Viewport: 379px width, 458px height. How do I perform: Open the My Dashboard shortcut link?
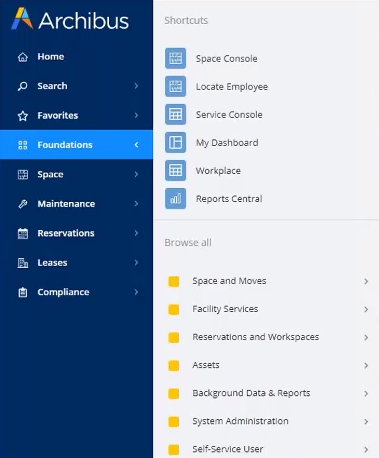point(227,143)
